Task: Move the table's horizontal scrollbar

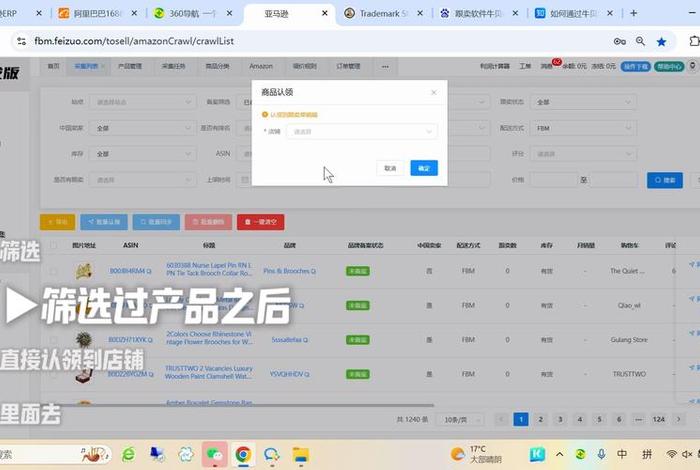Action: click(239, 405)
